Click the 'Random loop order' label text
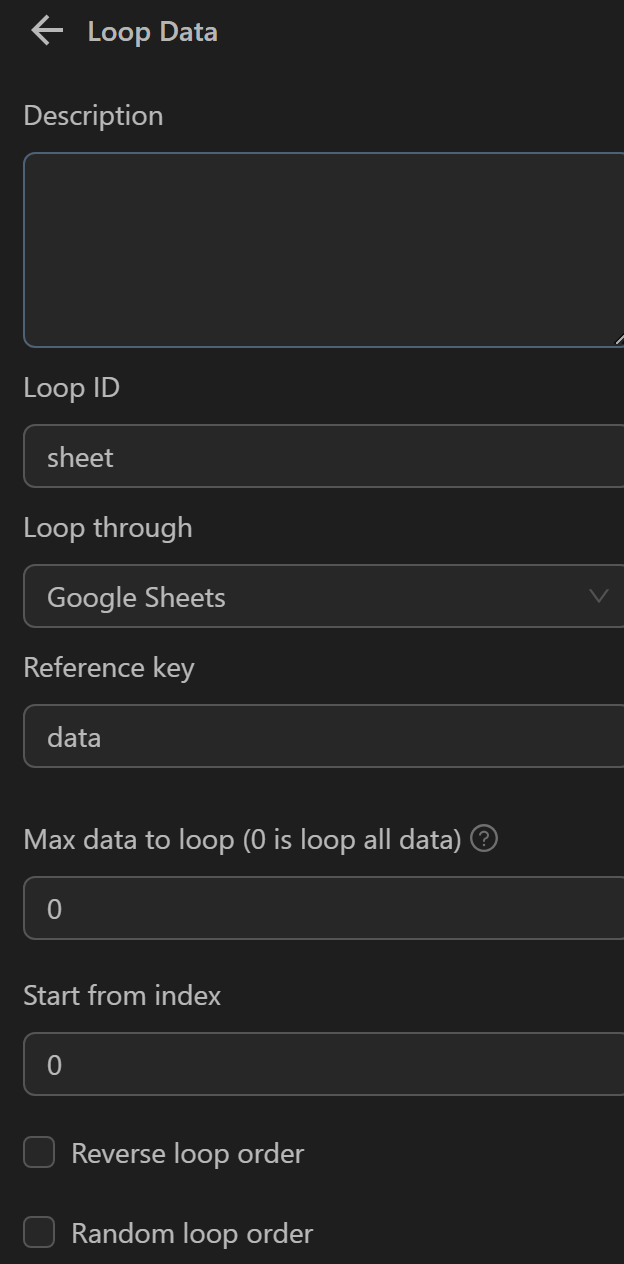 (x=192, y=1233)
